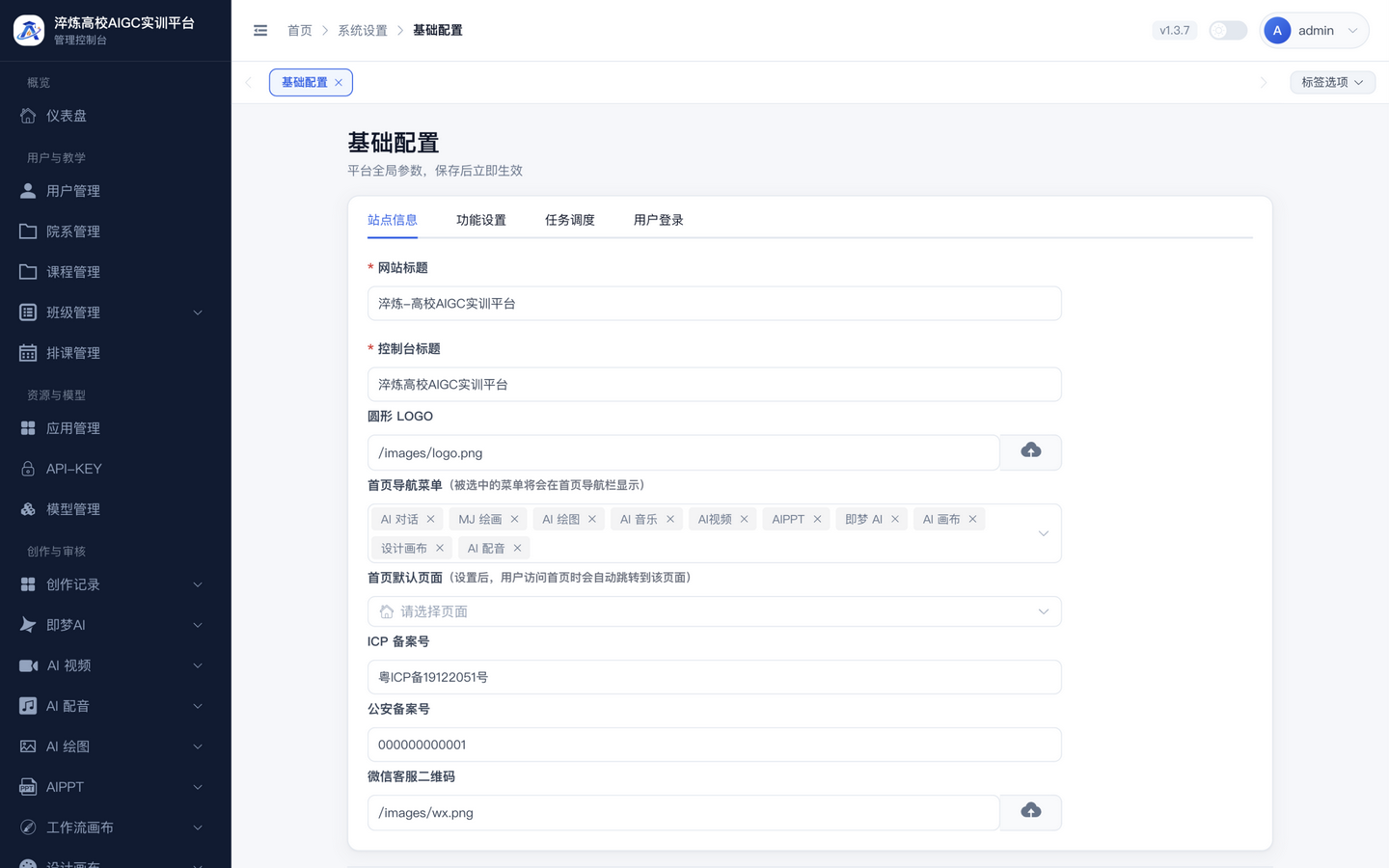
Task: Click the AI 配音 music icon
Action: tap(28, 706)
